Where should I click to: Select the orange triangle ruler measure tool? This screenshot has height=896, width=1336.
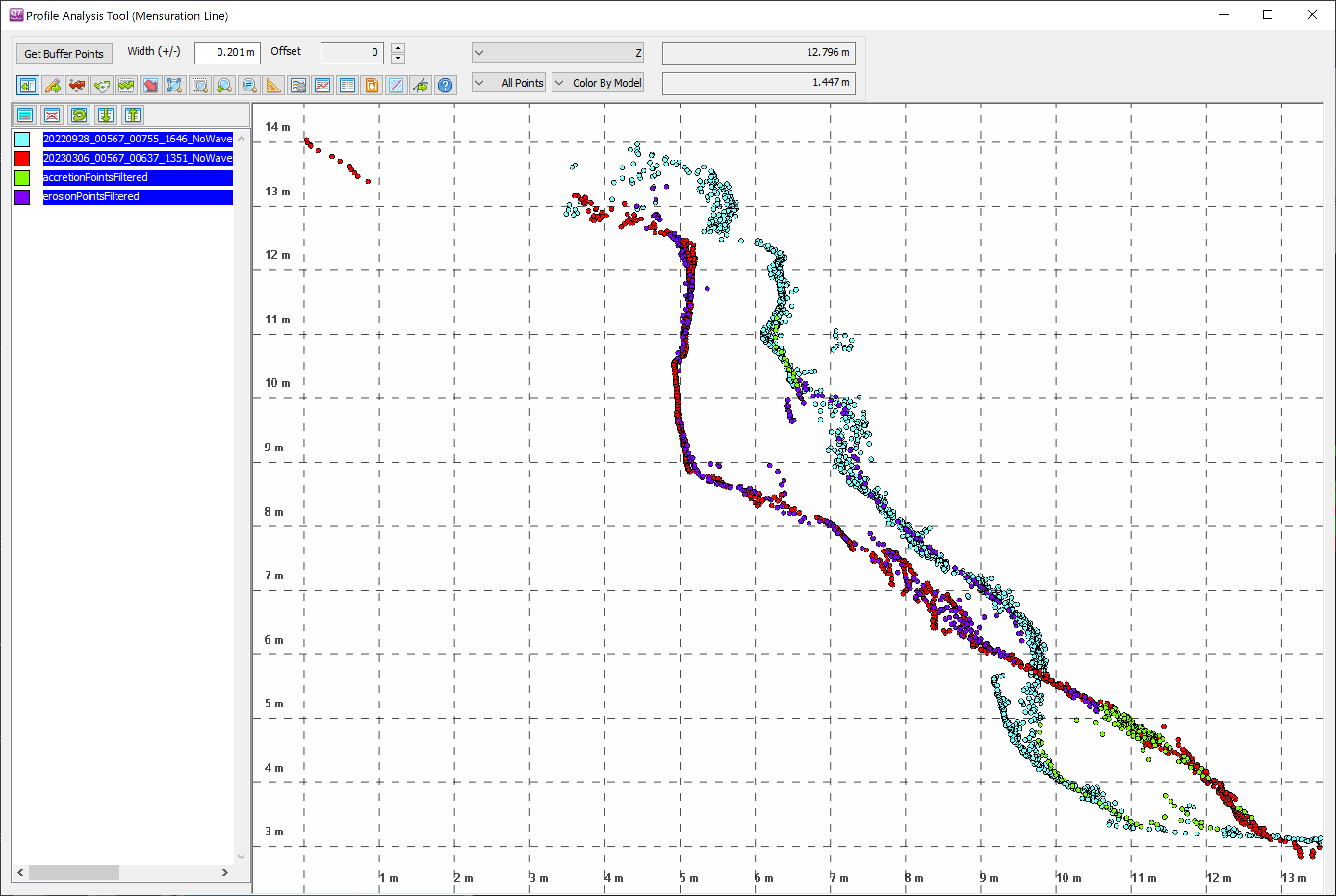[274, 86]
